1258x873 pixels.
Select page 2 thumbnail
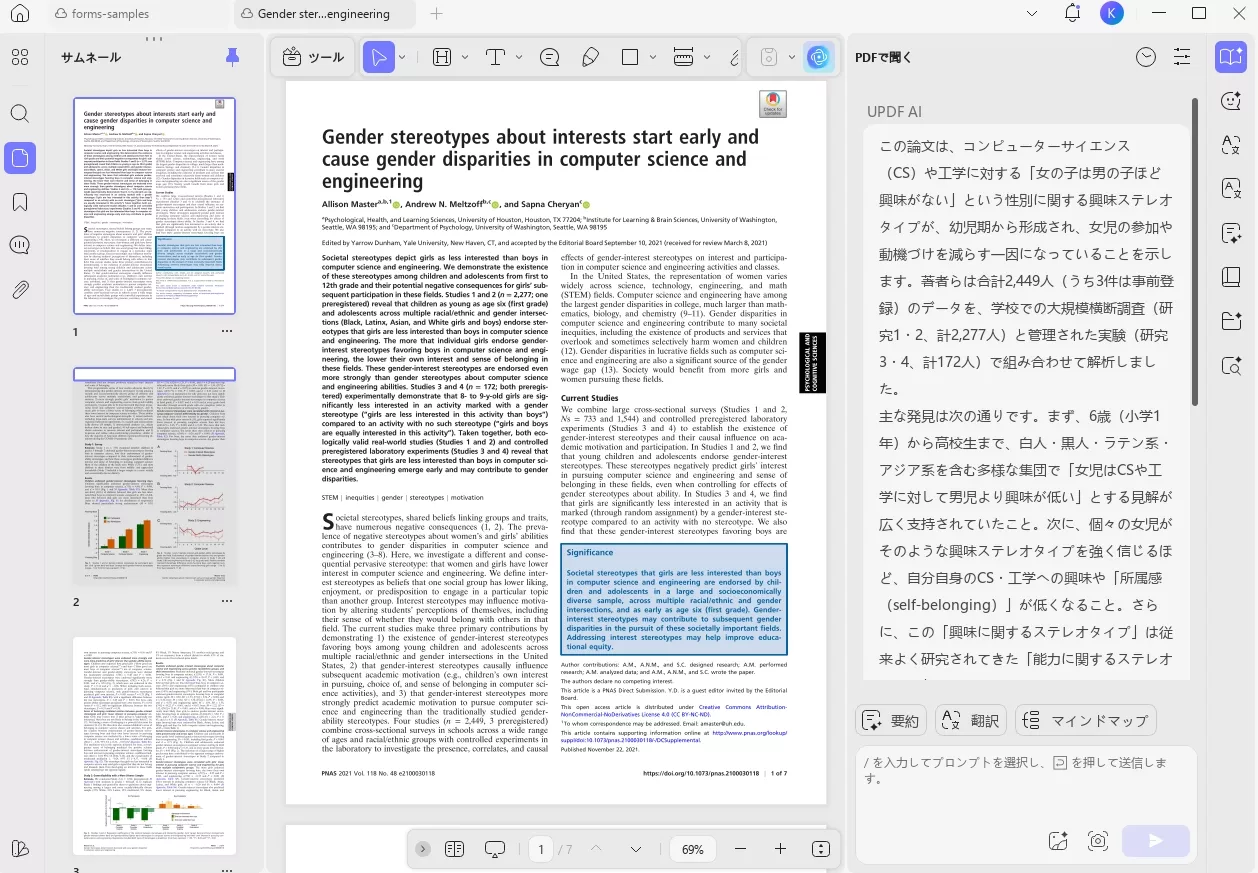155,477
